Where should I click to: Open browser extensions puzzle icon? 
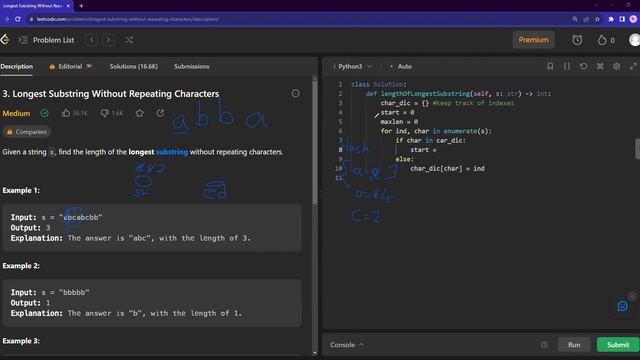(x=611, y=19)
